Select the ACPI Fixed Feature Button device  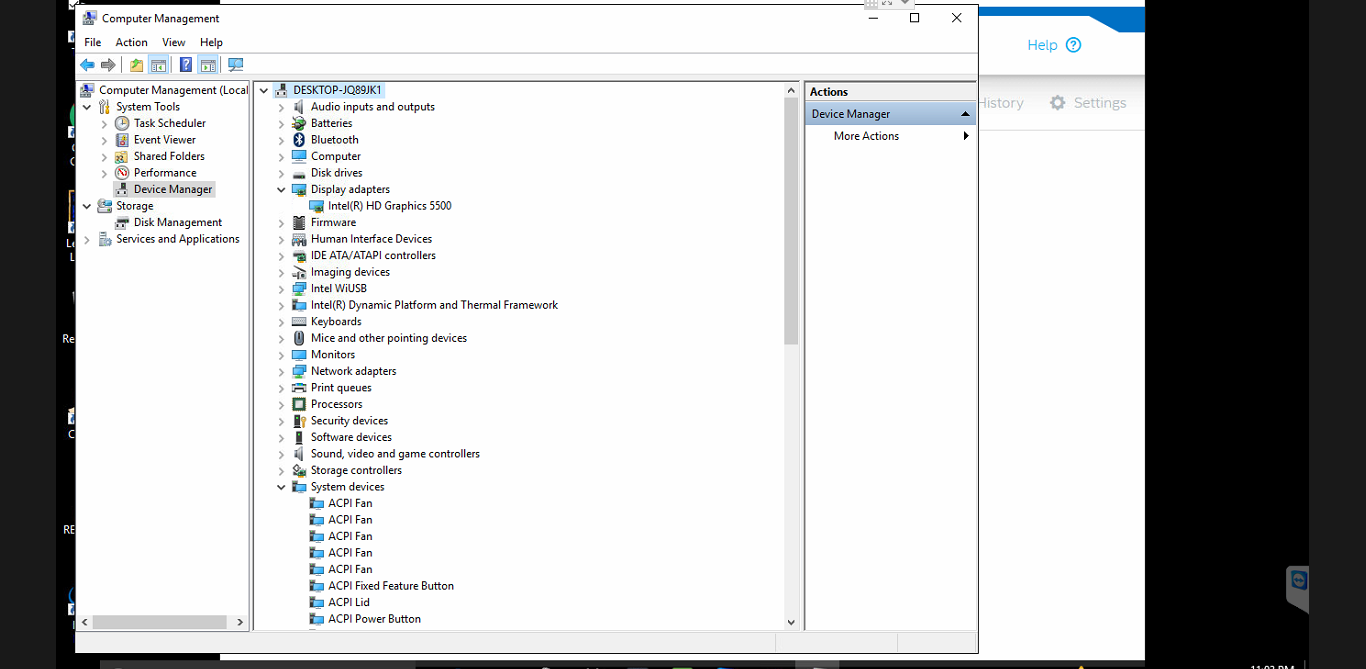pyautogui.click(x=391, y=586)
